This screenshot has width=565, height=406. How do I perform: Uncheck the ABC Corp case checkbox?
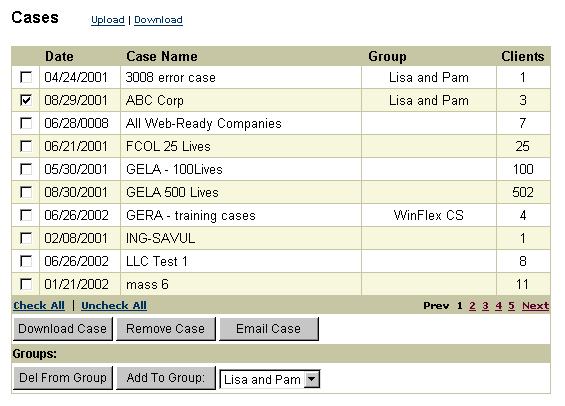pyautogui.click(x=26, y=100)
